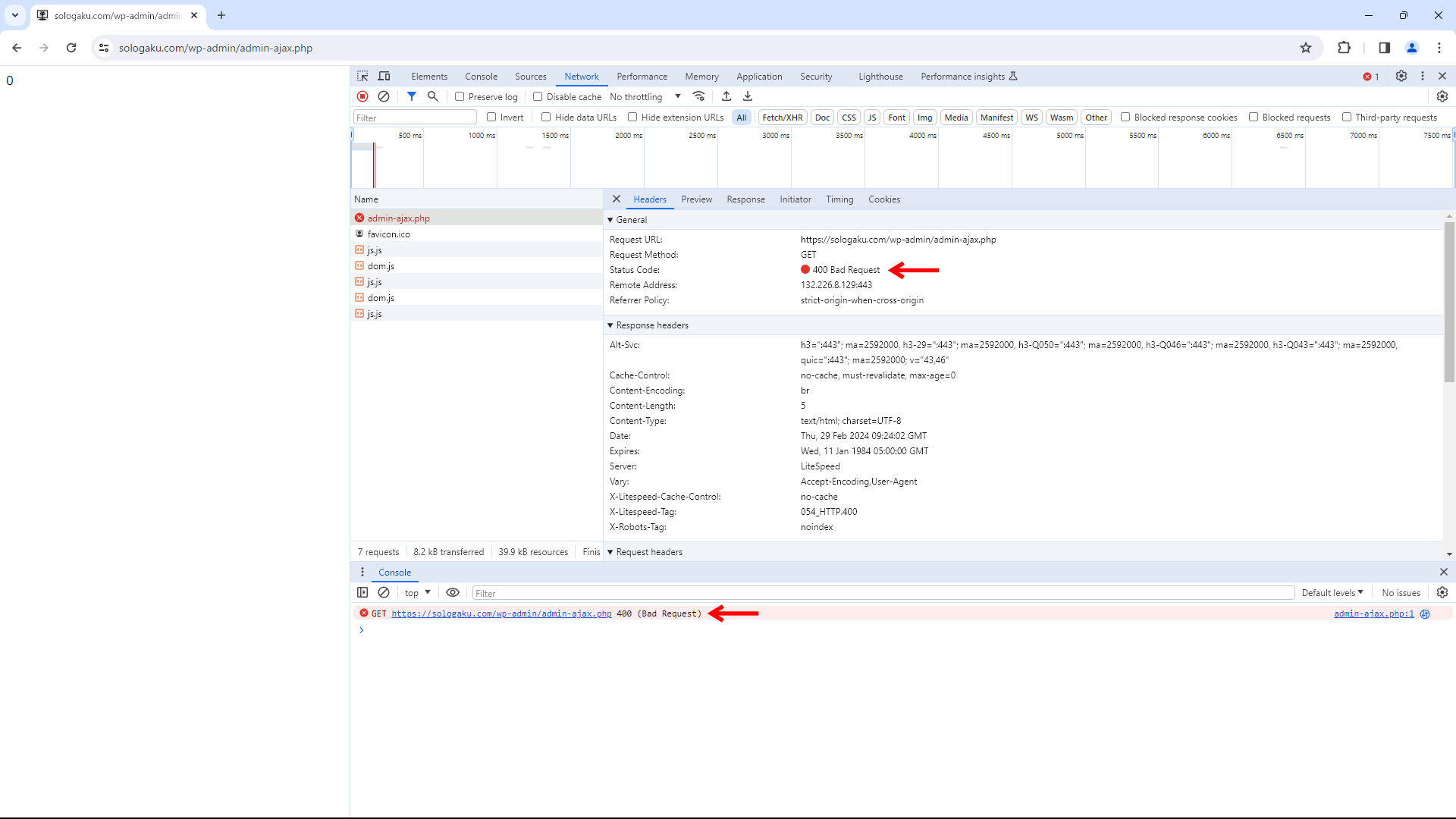Open network search magnifier icon

pyautogui.click(x=433, y=96)
